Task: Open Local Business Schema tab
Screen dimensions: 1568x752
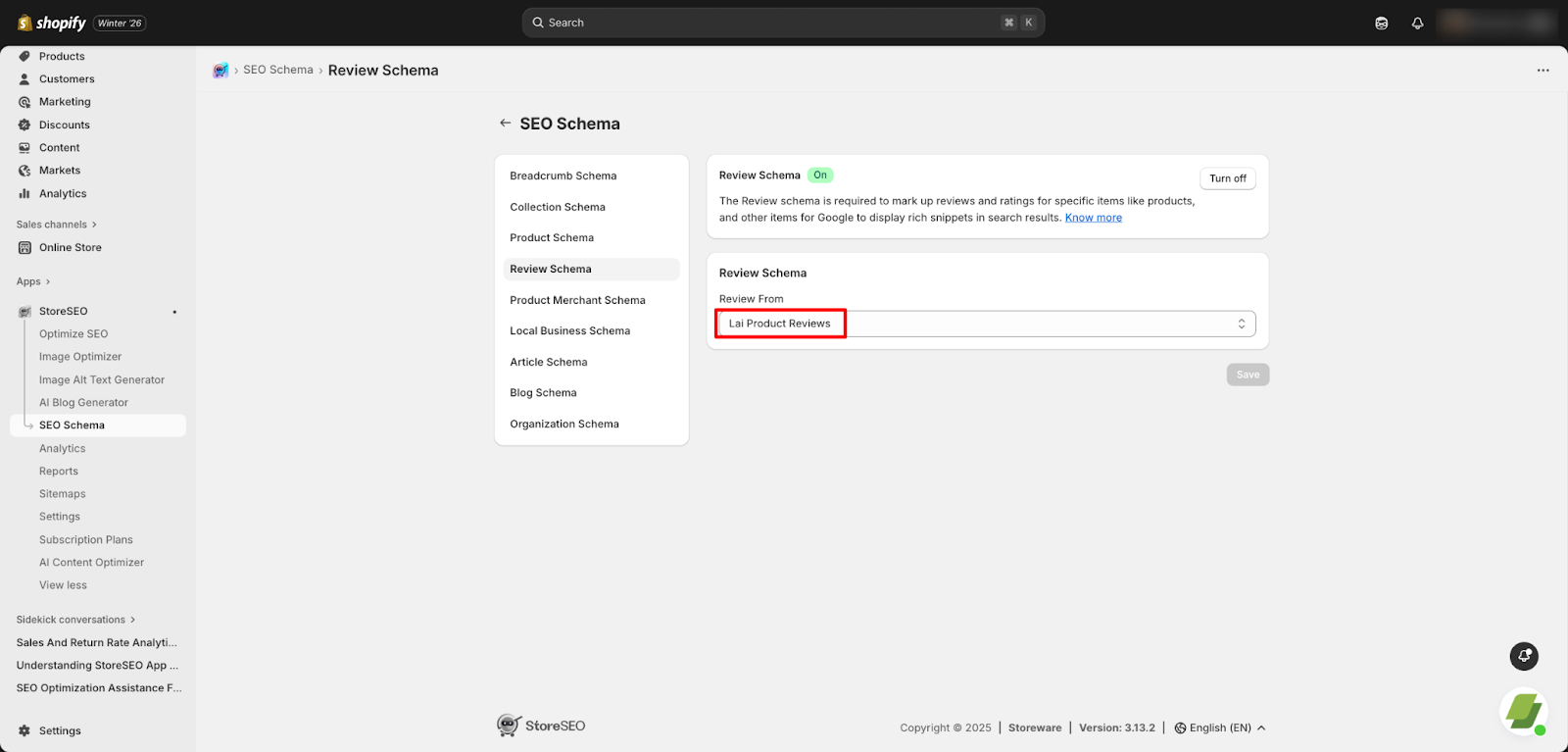Action: click(x=591, y=330)
